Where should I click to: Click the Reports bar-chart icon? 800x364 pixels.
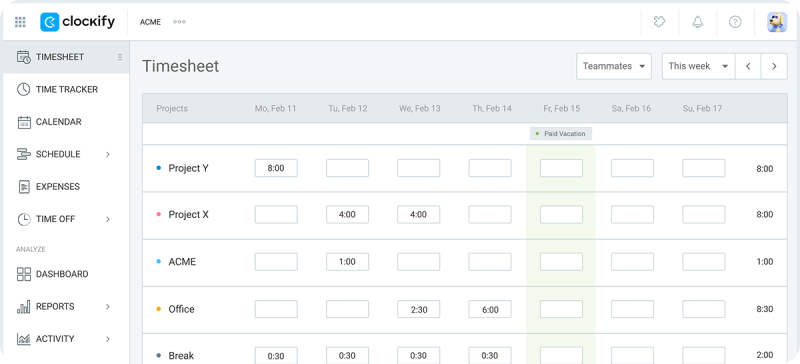23,307
